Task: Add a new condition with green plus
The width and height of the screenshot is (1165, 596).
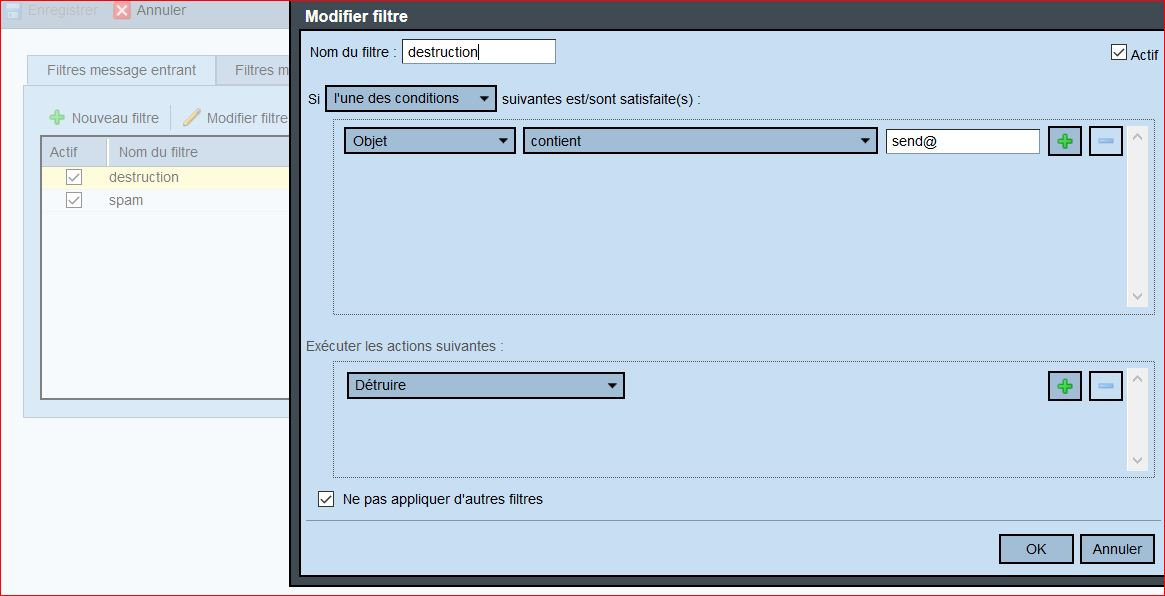Action: (1065, 141)
